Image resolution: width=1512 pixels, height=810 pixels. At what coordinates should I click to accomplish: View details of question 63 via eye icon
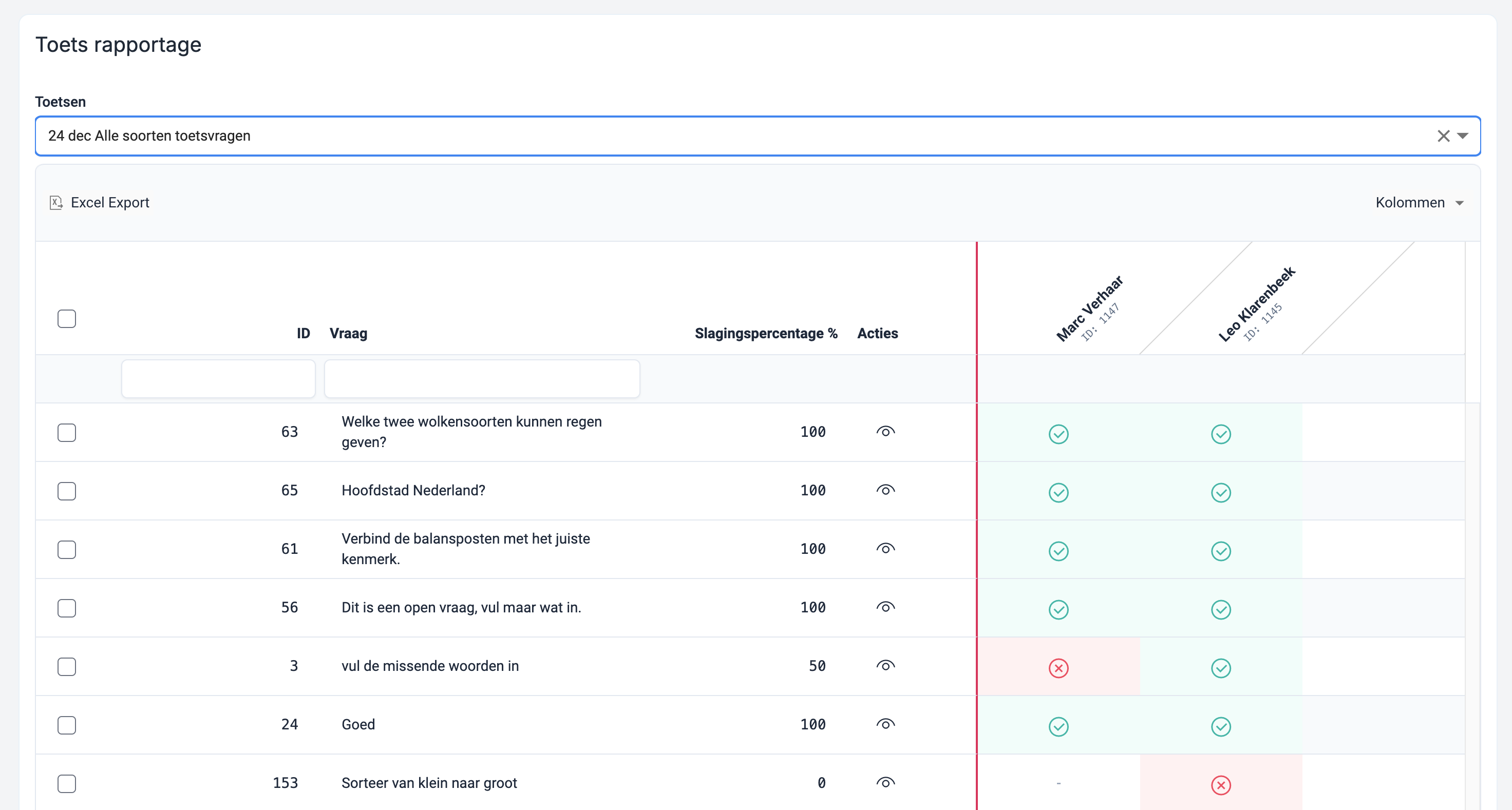(885, 432)
